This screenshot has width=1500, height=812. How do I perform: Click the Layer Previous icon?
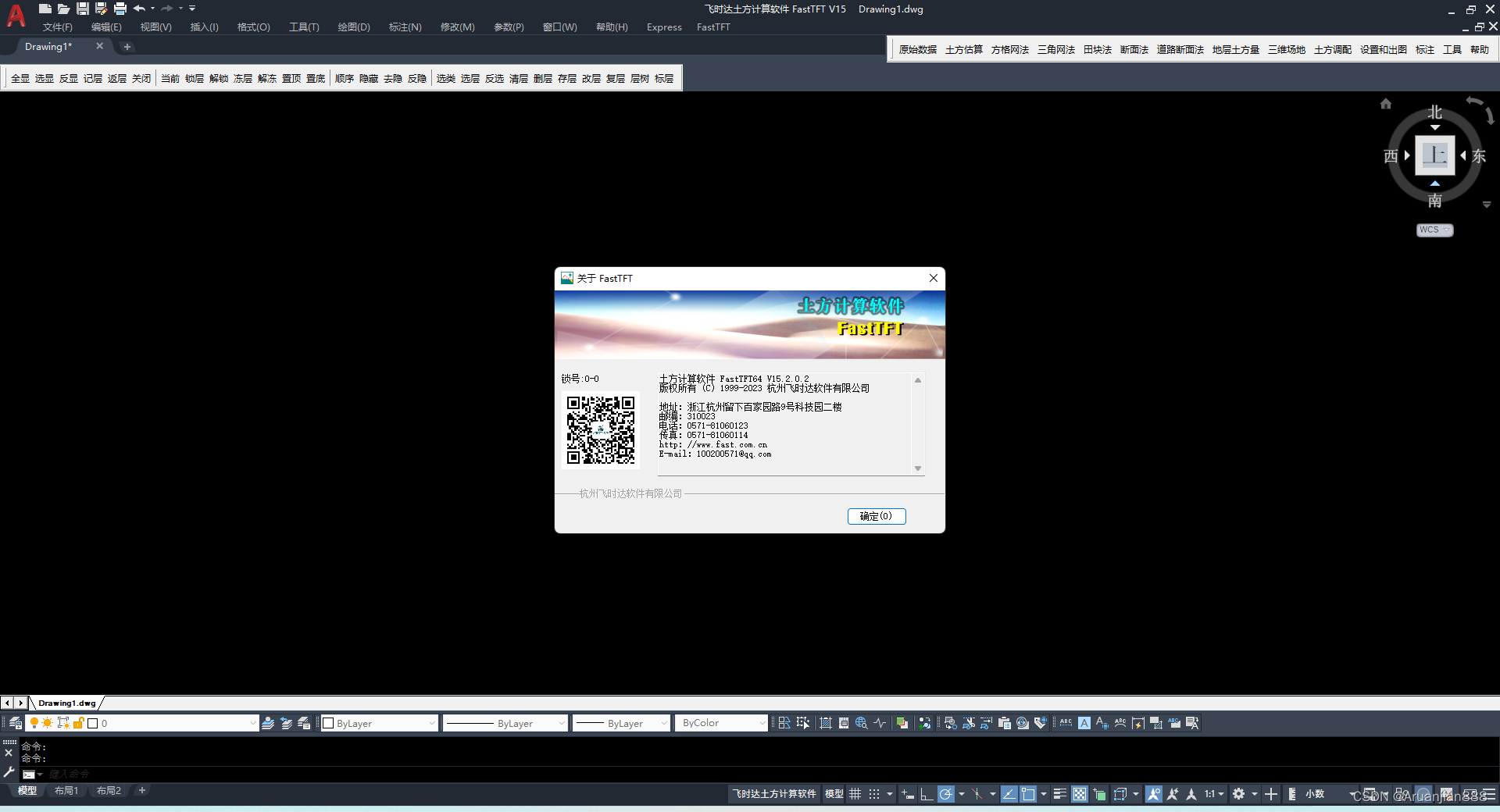(286, 723)
